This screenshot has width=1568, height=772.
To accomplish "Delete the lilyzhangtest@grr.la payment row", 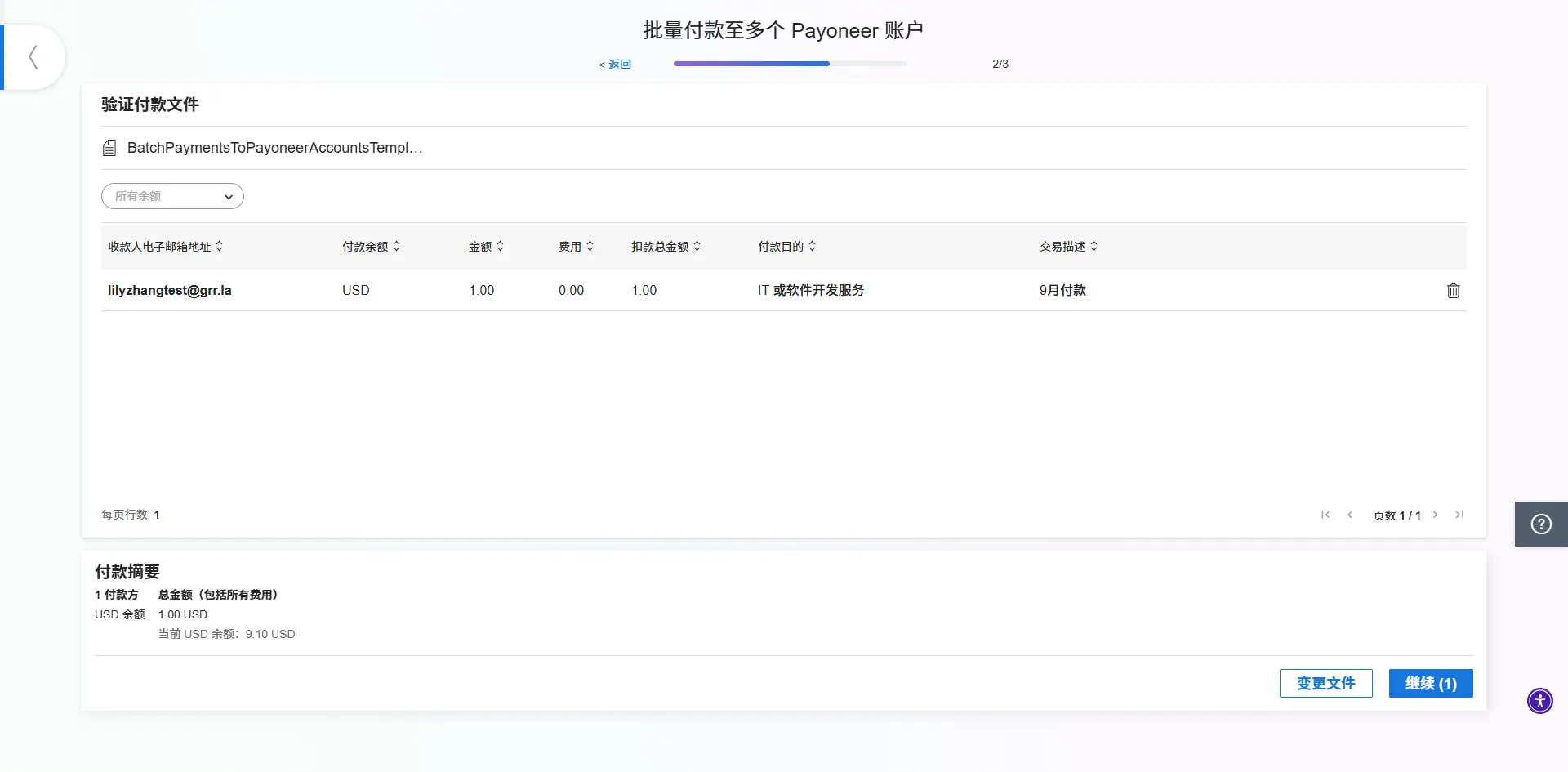I will pos(1454,291).
